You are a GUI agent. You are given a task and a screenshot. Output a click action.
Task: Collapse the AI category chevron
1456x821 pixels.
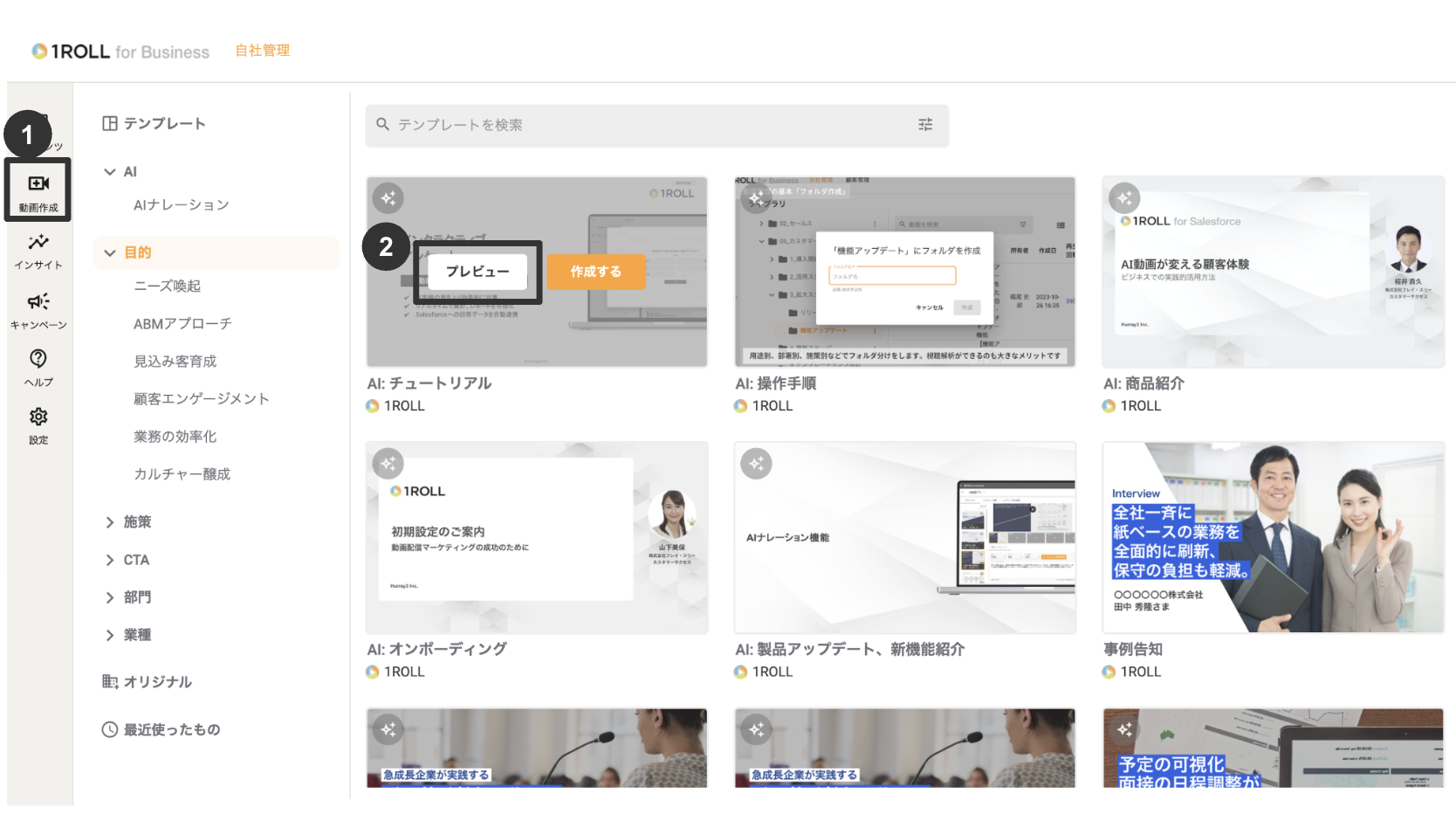(x=109, y=171)
